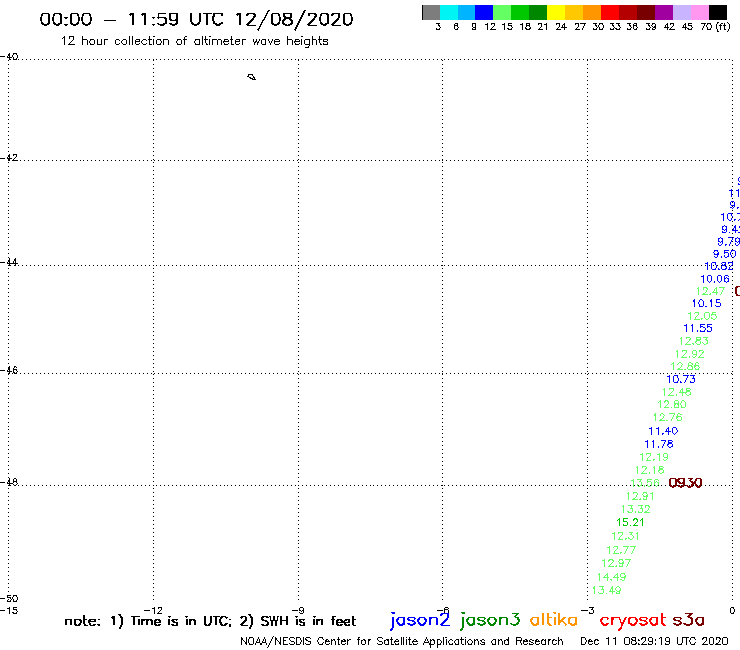
Task: Click the -42 latitude axis label
Action: [x=9, y=157]
